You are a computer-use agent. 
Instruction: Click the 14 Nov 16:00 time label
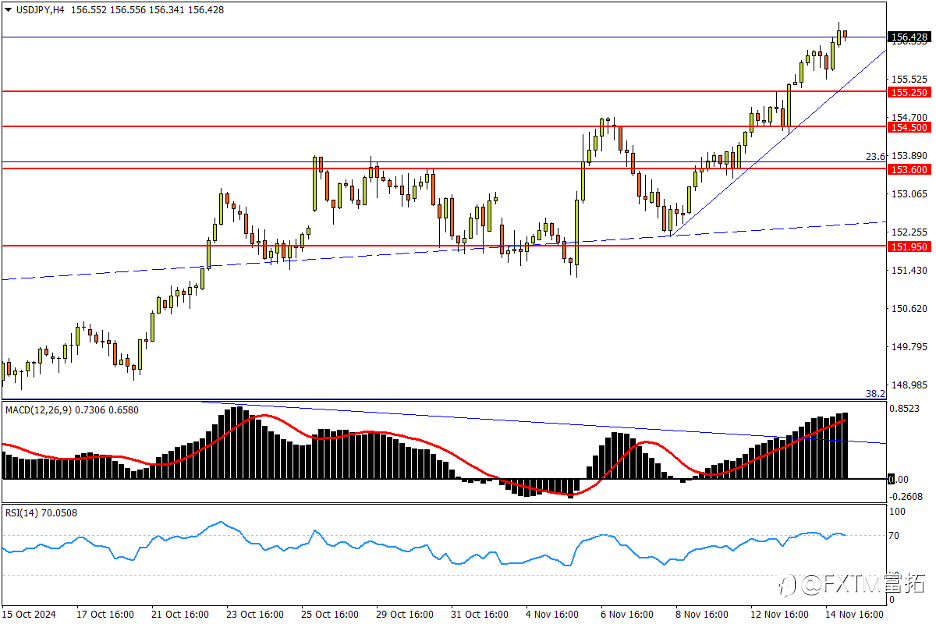click(854, 614)
